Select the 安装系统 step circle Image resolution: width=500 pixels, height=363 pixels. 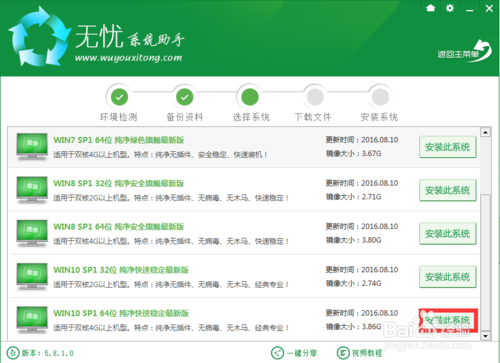pyautogui.click(x=380, y=97)
